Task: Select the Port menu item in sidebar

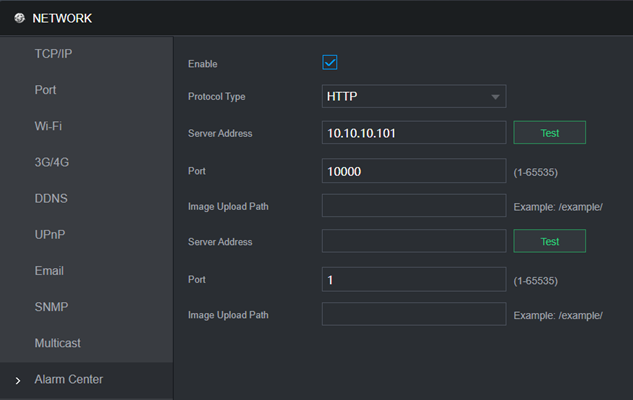Action: [45, 90]
